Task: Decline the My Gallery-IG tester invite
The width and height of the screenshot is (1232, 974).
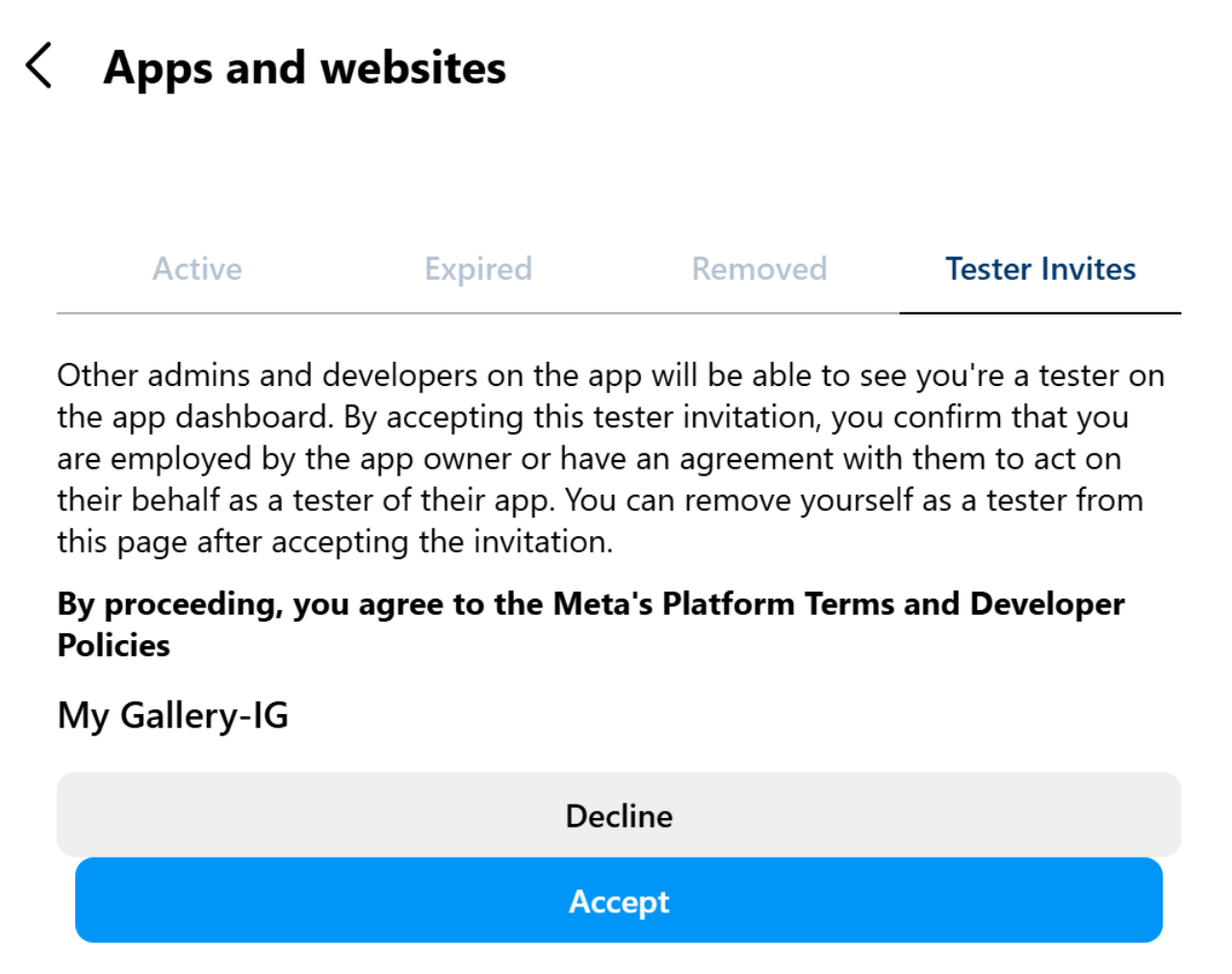Action: point(619,815)
